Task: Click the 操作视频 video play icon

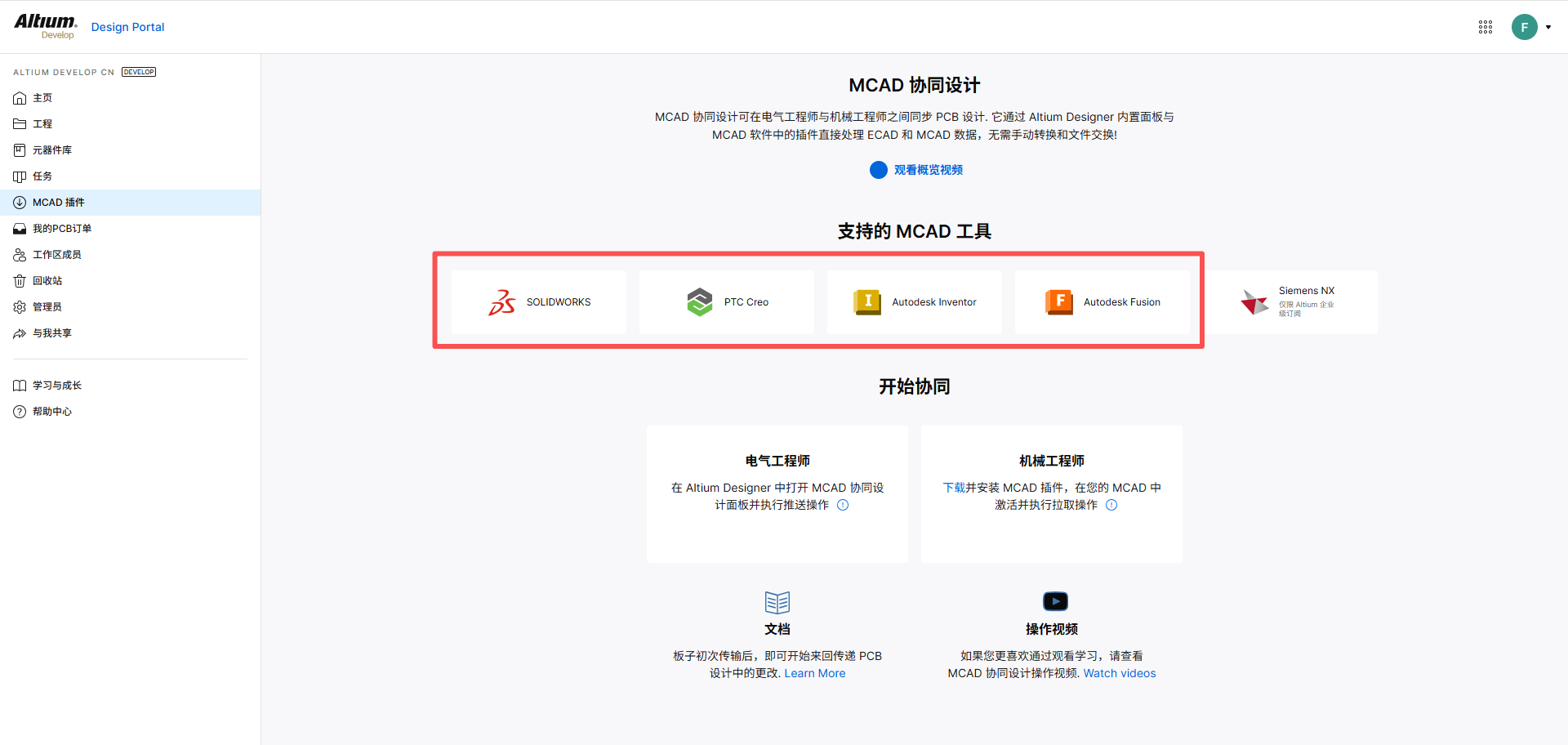Action: [x=1055, y=601]
